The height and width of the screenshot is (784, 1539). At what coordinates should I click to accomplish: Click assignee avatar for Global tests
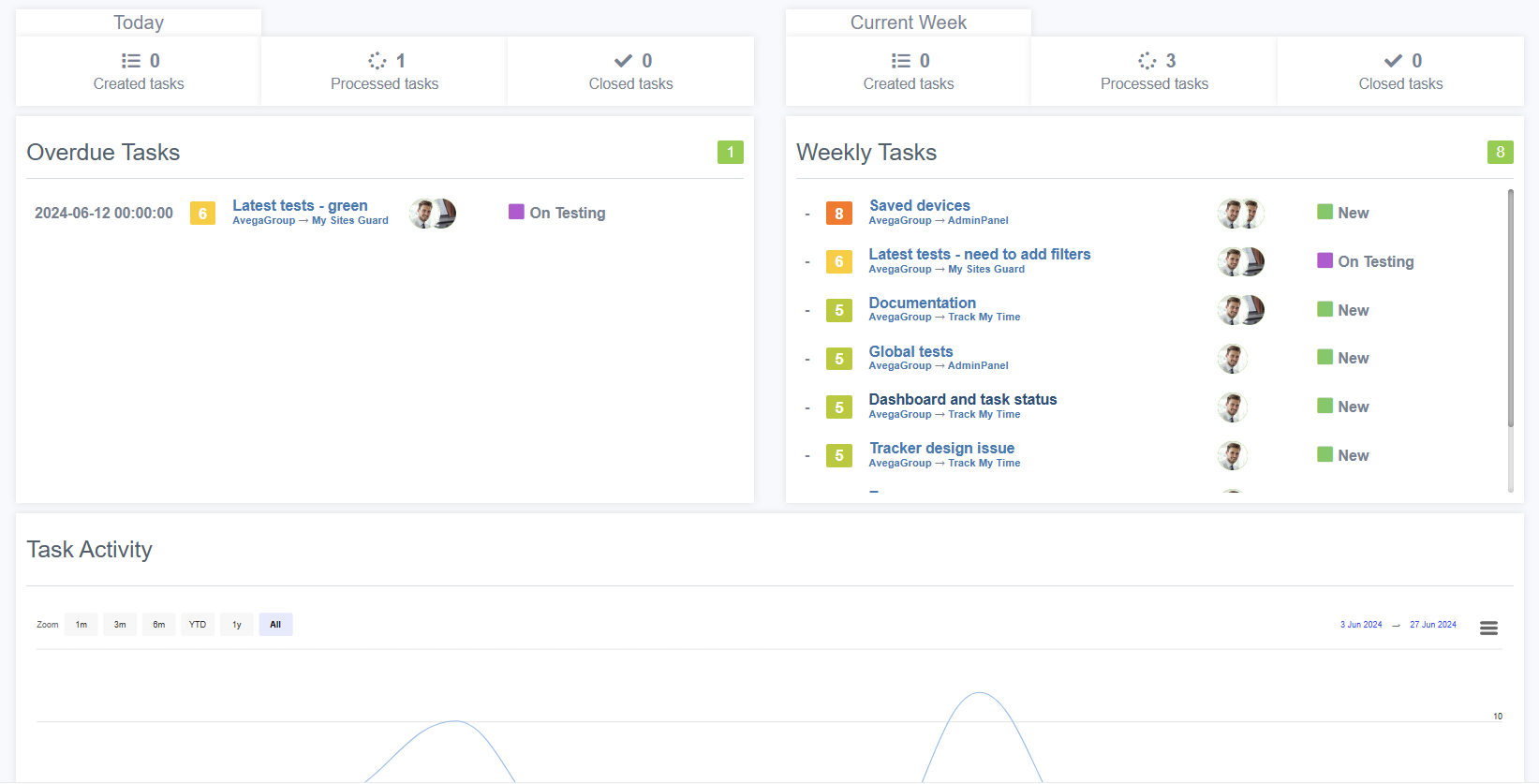tap(1232, 359)
